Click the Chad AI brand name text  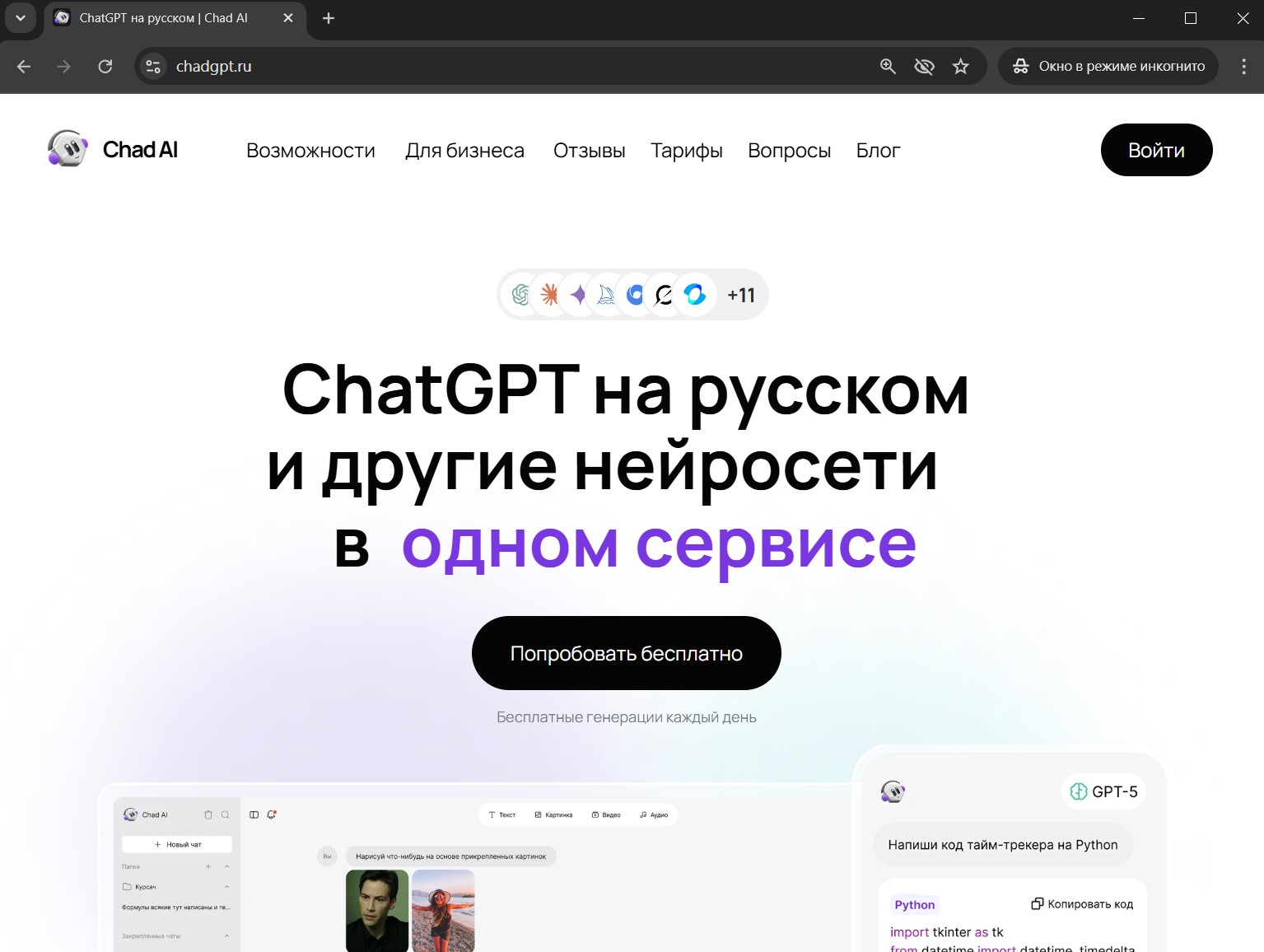pyautogui.click(x=140, y=150)
